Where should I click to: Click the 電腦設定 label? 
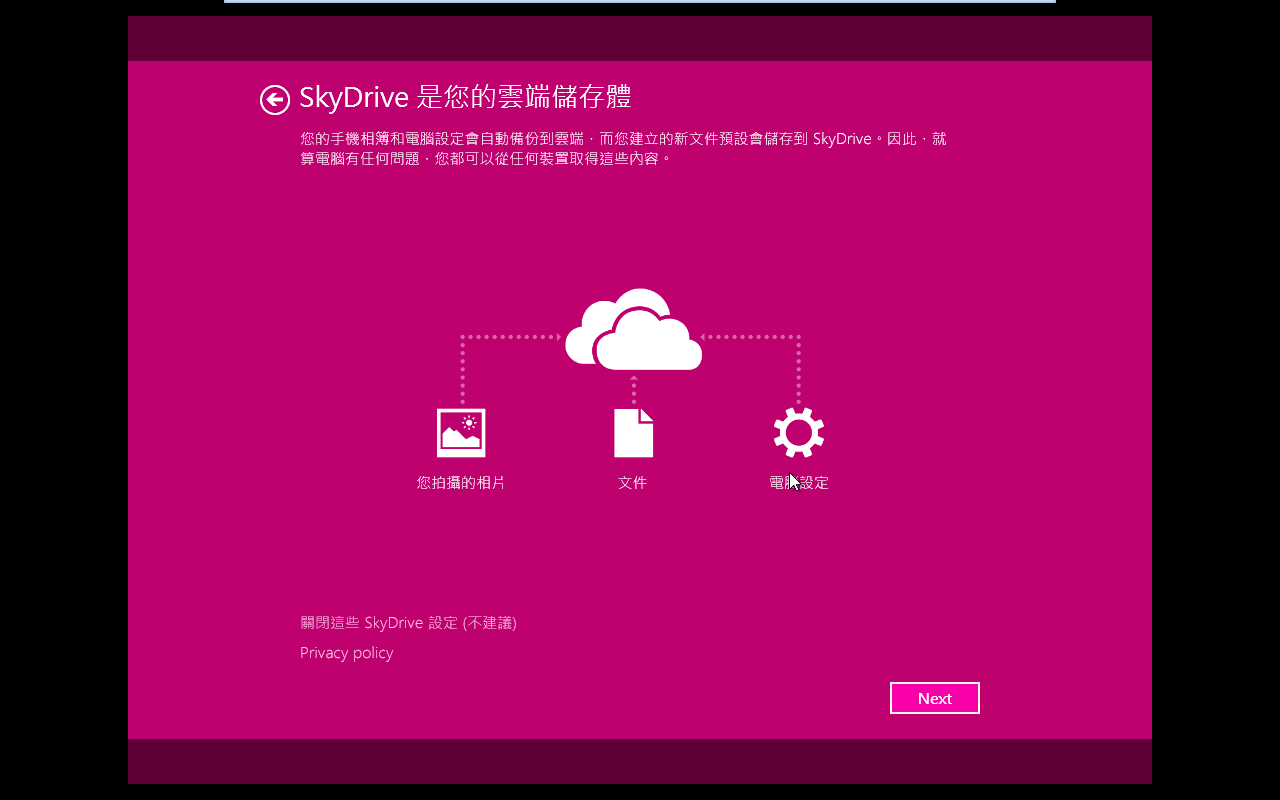[799, 483]
